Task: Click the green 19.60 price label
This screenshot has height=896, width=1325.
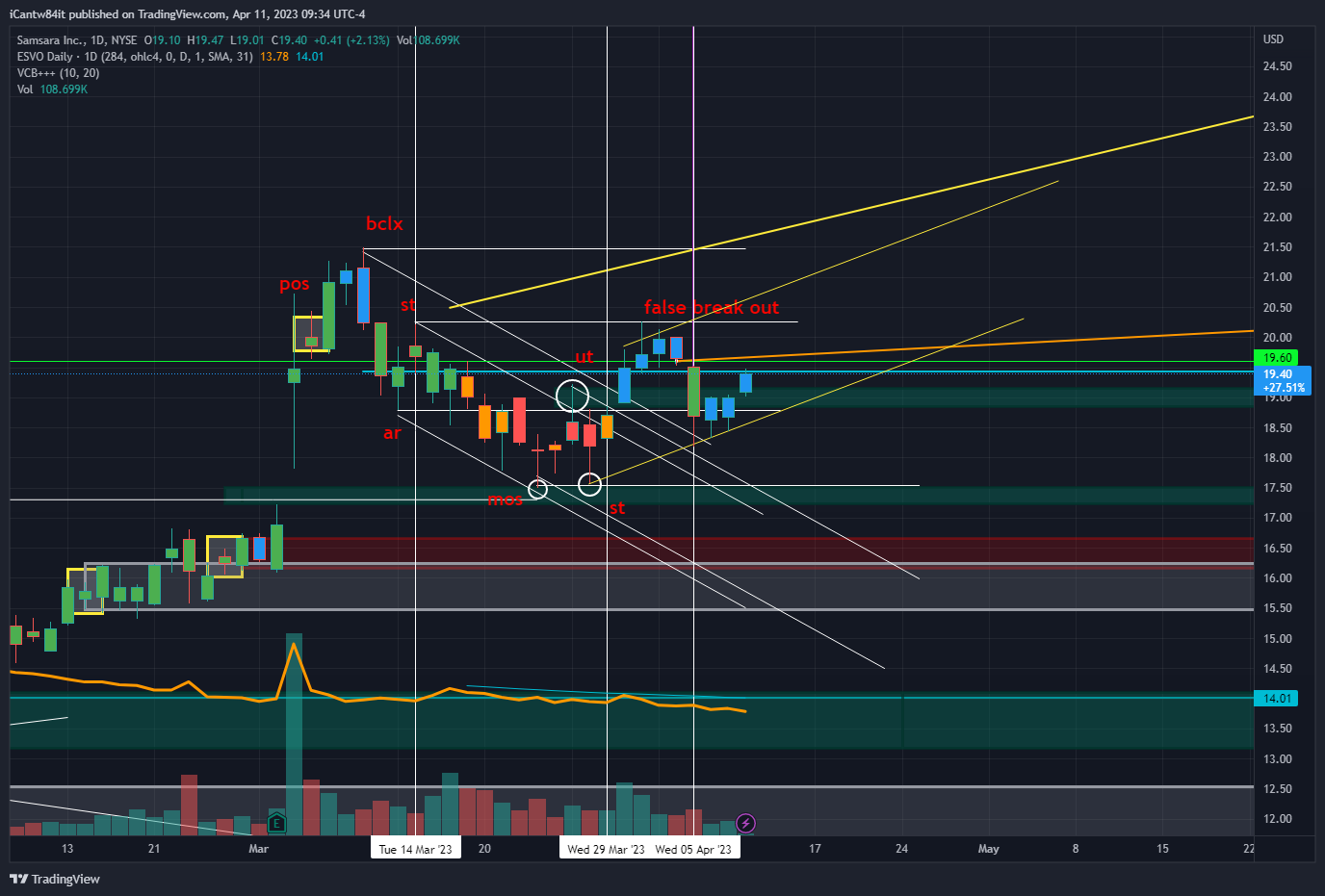Action: click(1276, 357)
